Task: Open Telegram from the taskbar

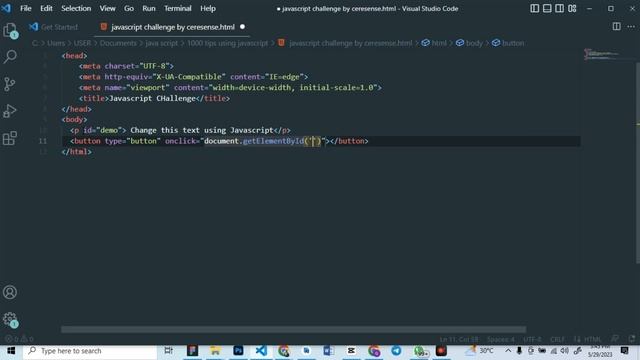Action: pyautogui.click(x=396, y=351)
